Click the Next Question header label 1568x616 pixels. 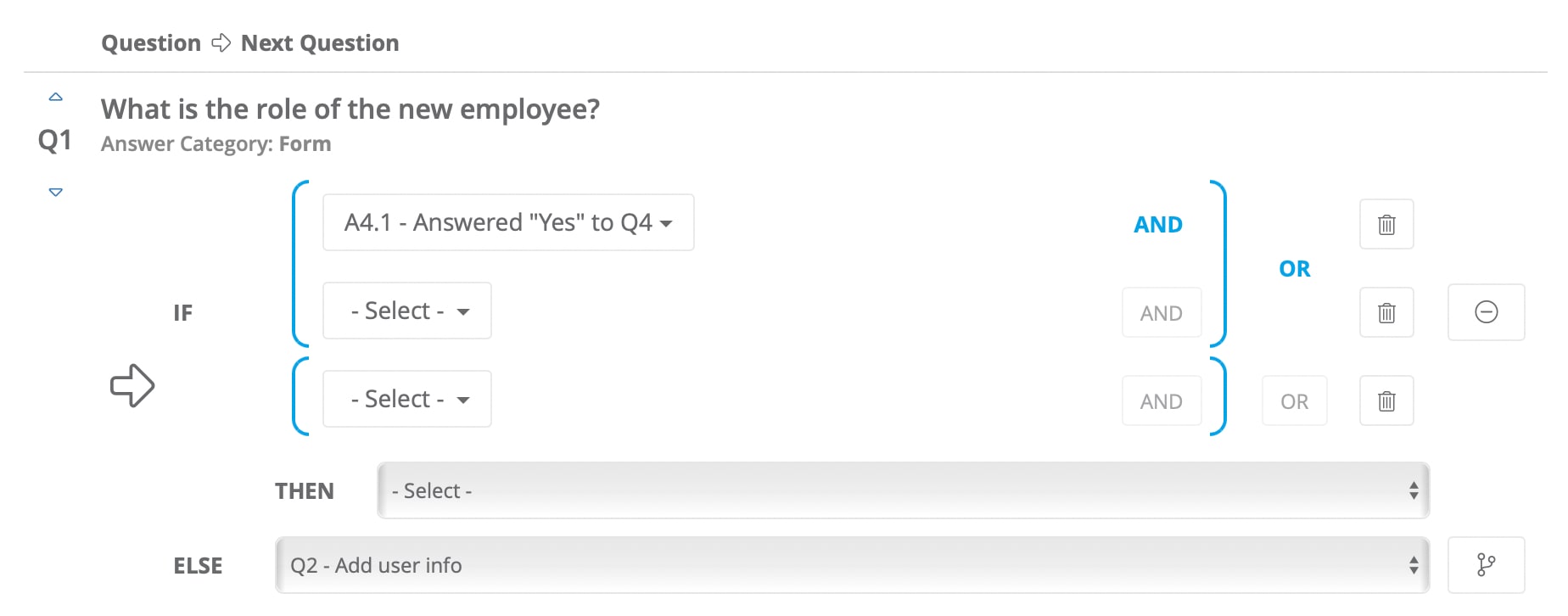point(319,42)
